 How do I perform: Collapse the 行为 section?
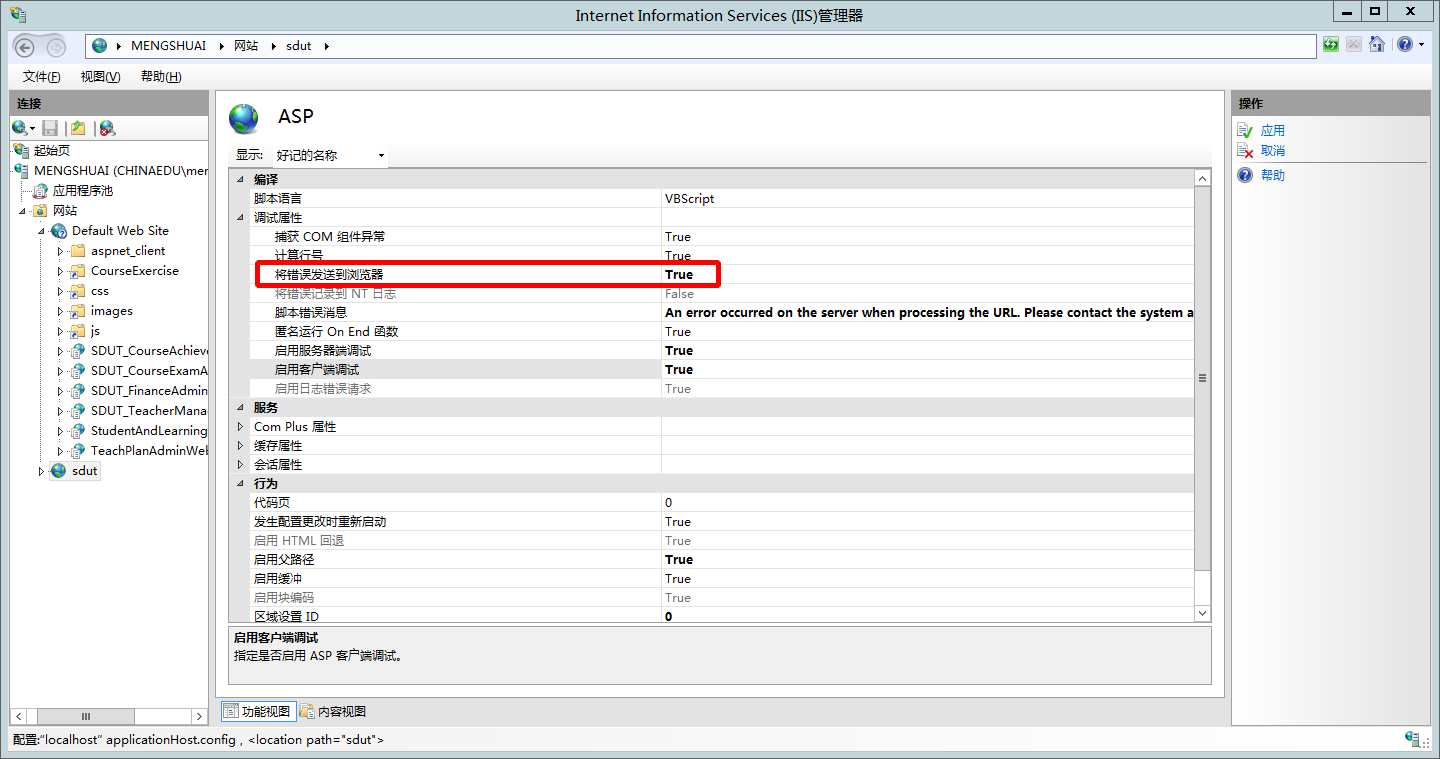[240, 483]
